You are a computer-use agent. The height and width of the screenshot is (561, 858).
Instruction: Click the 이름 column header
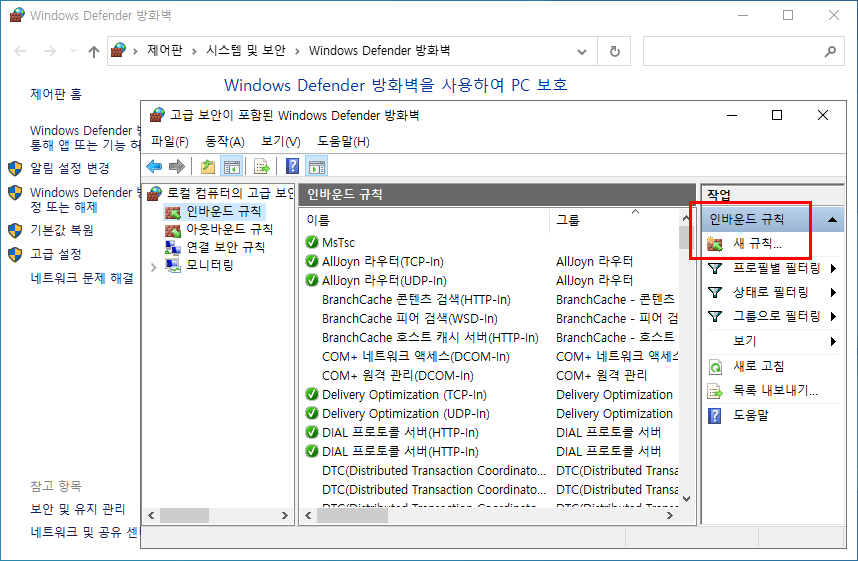pos(425,220)
